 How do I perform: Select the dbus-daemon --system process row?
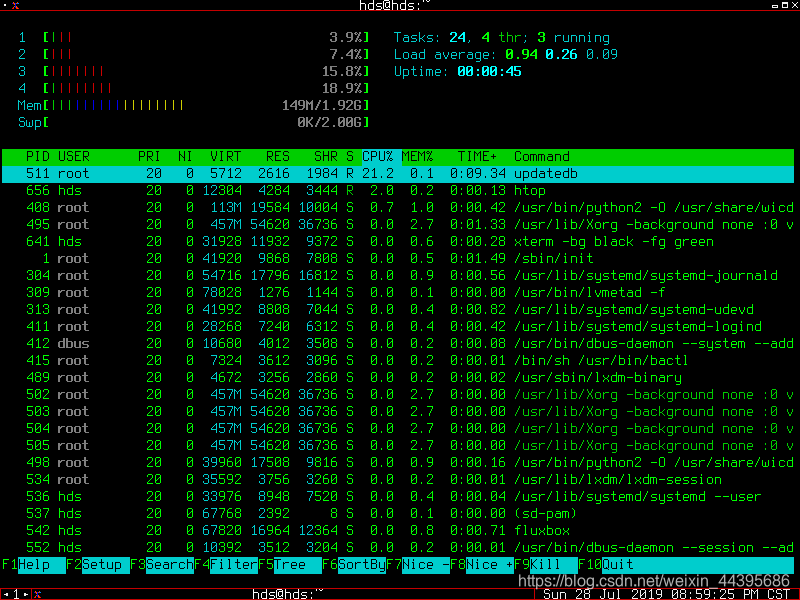pos(398,344)
